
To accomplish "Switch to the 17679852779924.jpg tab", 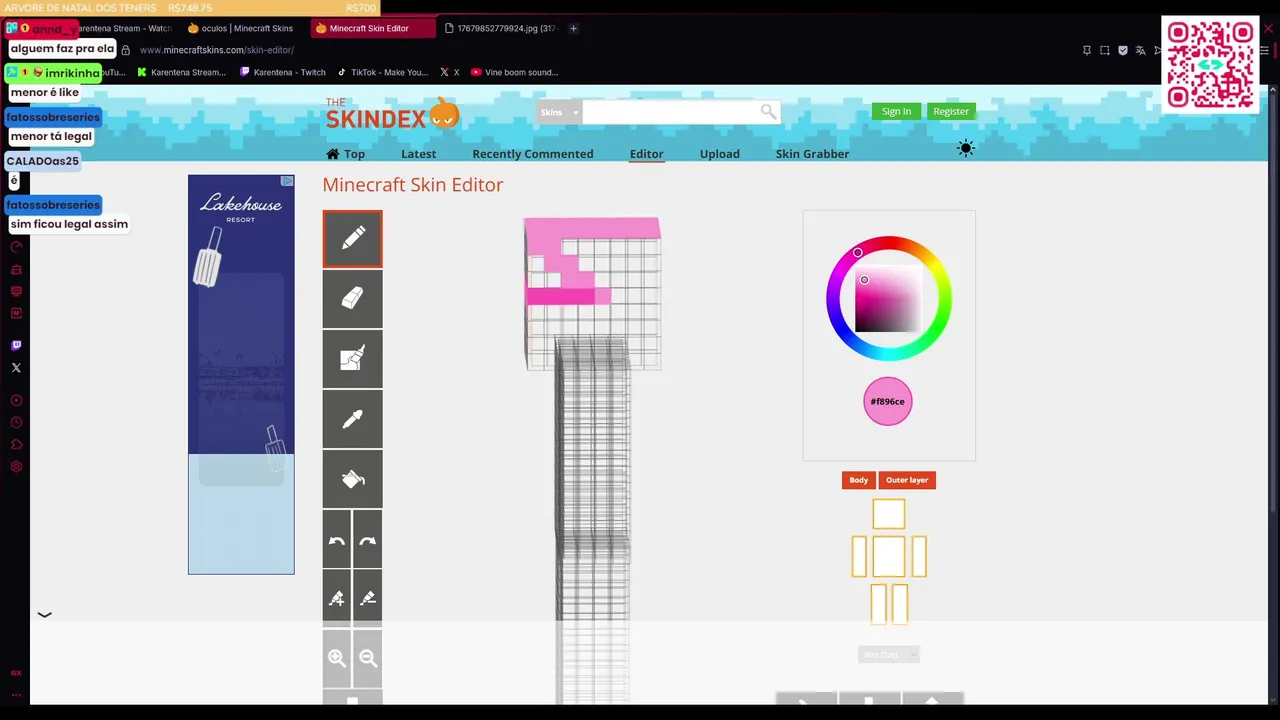I will (x=502, y=28).
